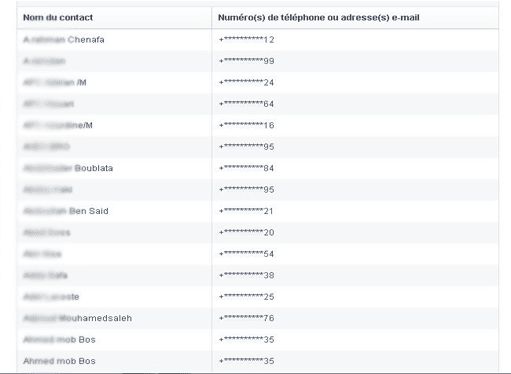Screen dimensions: 511x374
Task: Click the phone number ending in 84
Action: [247, 168]
